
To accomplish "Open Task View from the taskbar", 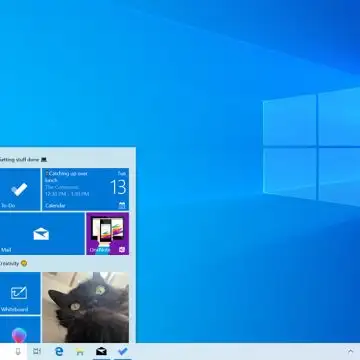I will (37, 351).
